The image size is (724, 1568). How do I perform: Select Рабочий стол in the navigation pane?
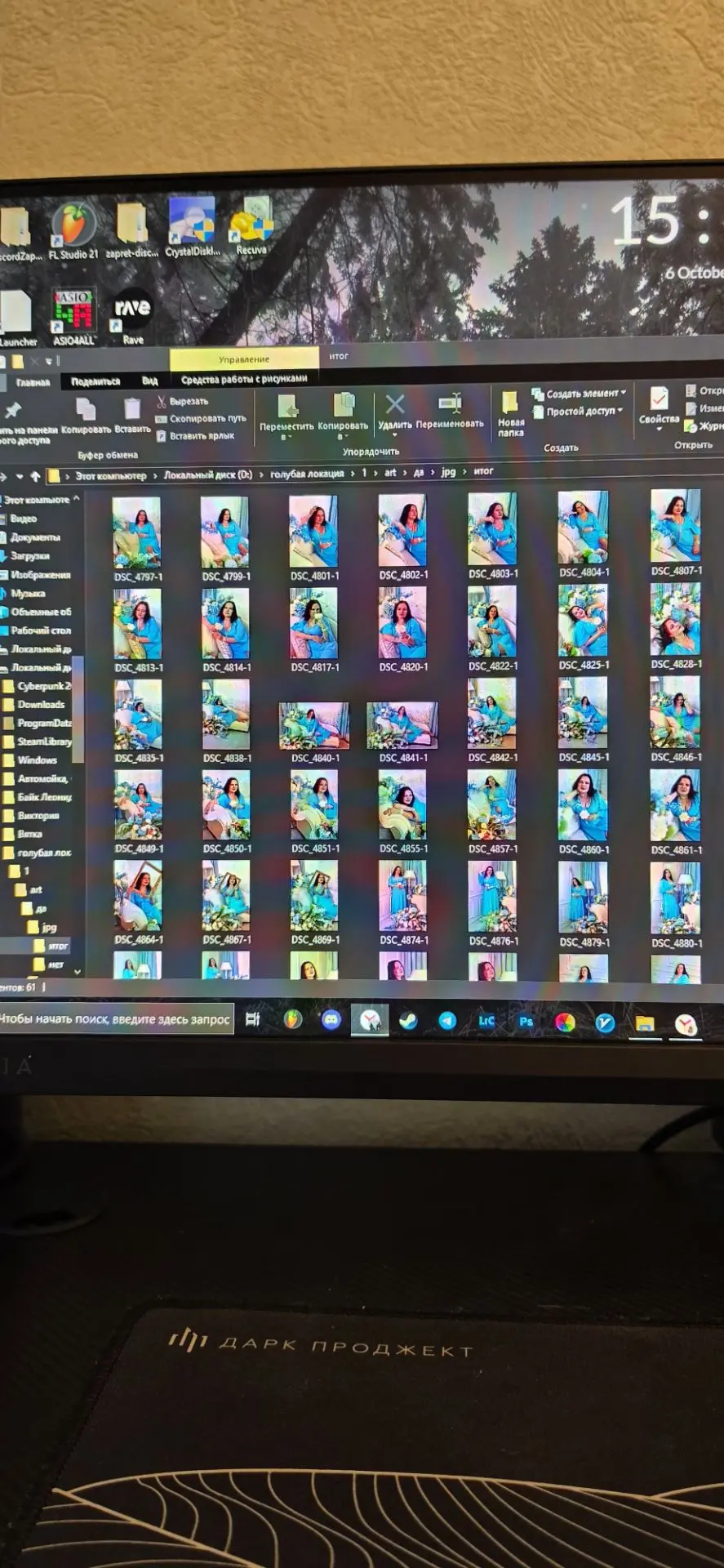click(39, 630)
